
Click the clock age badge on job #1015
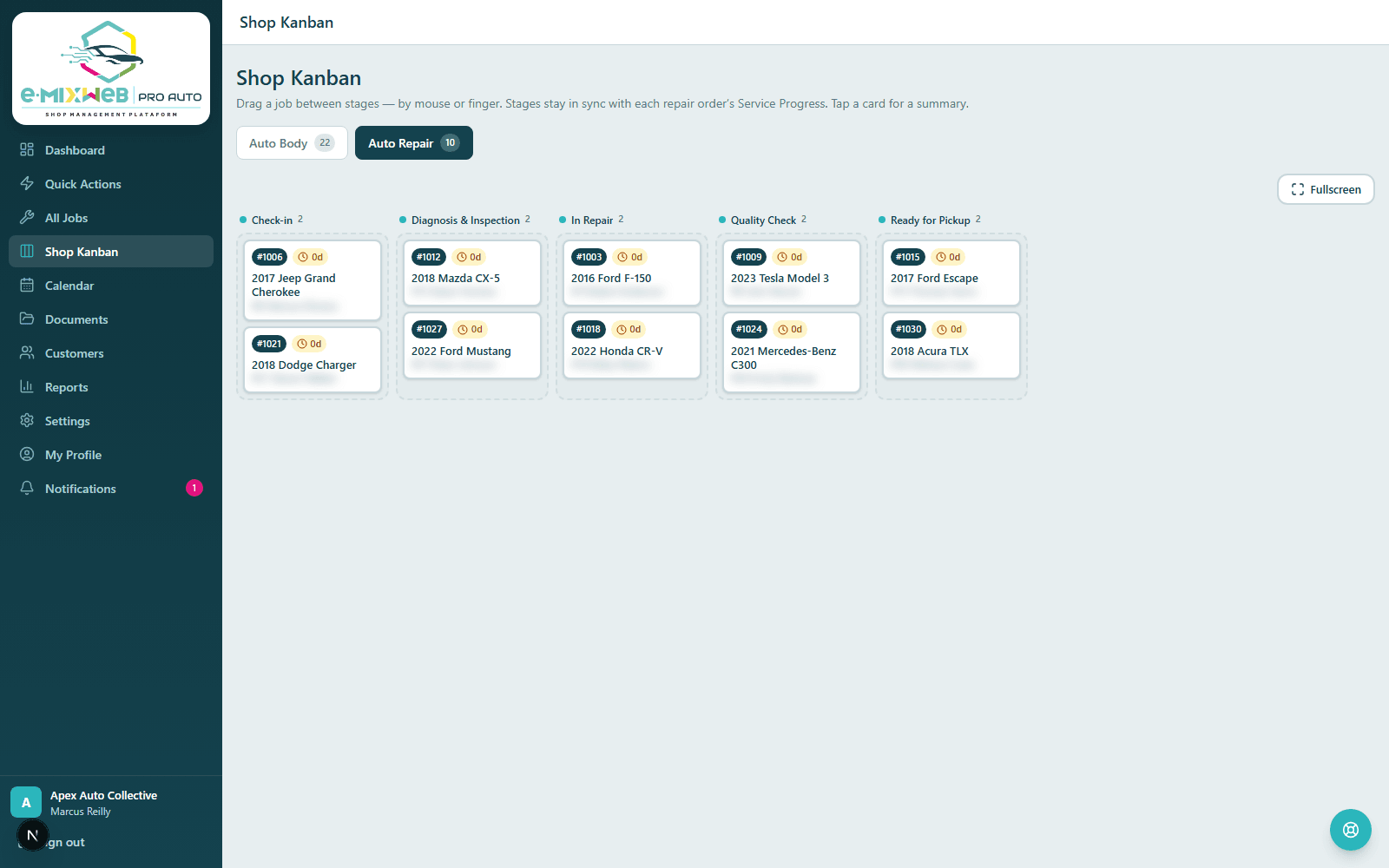948,257
